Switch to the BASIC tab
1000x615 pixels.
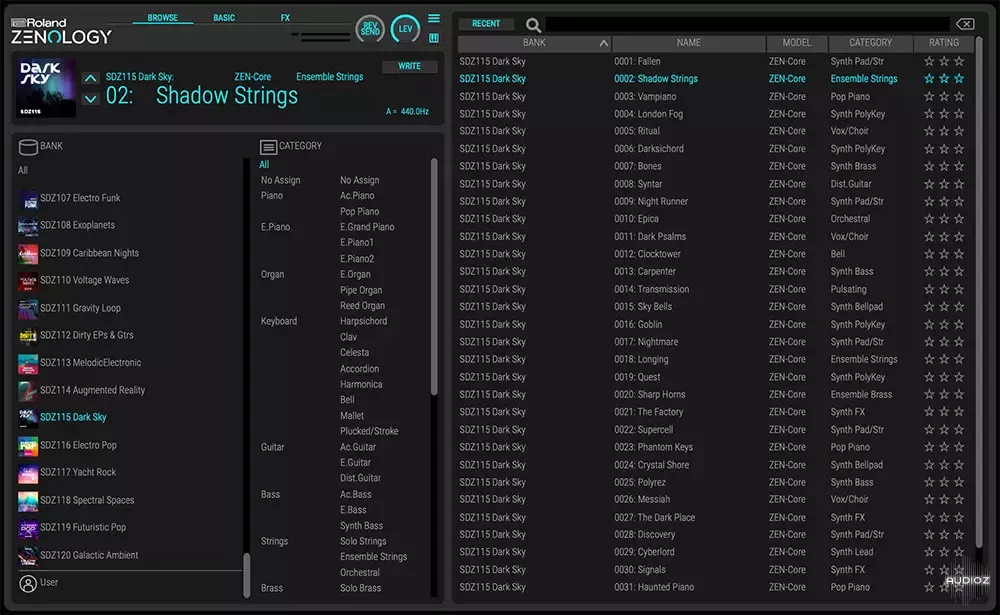224,18
